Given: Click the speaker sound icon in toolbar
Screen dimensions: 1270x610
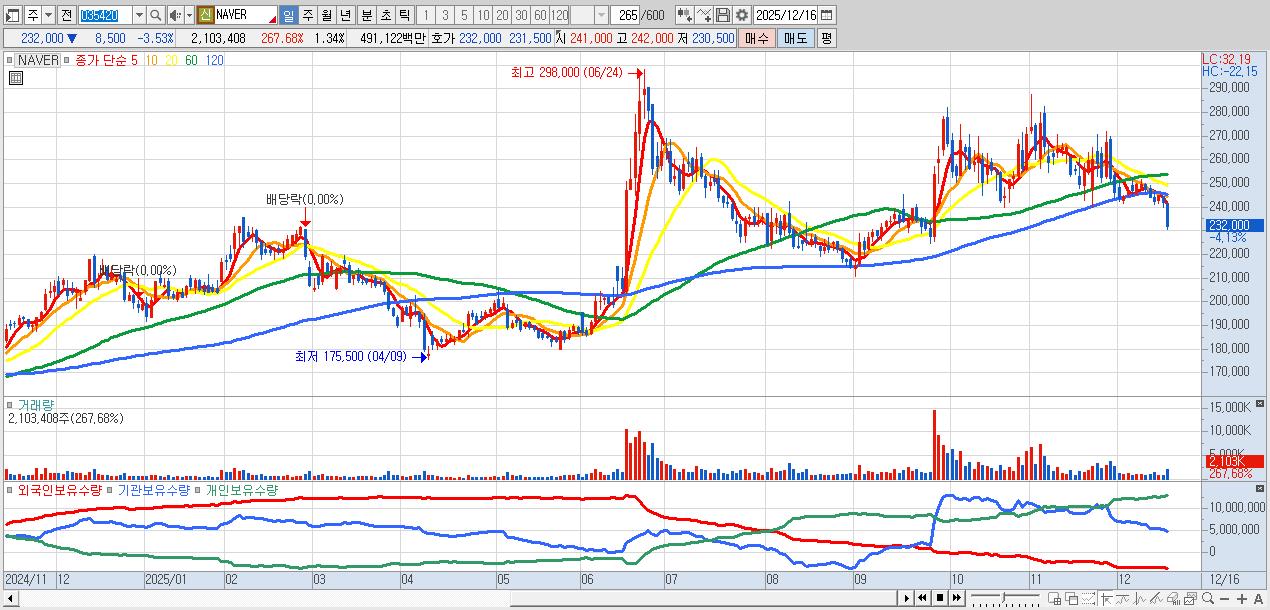Looking at the screenshot, I should click(174, 16).
